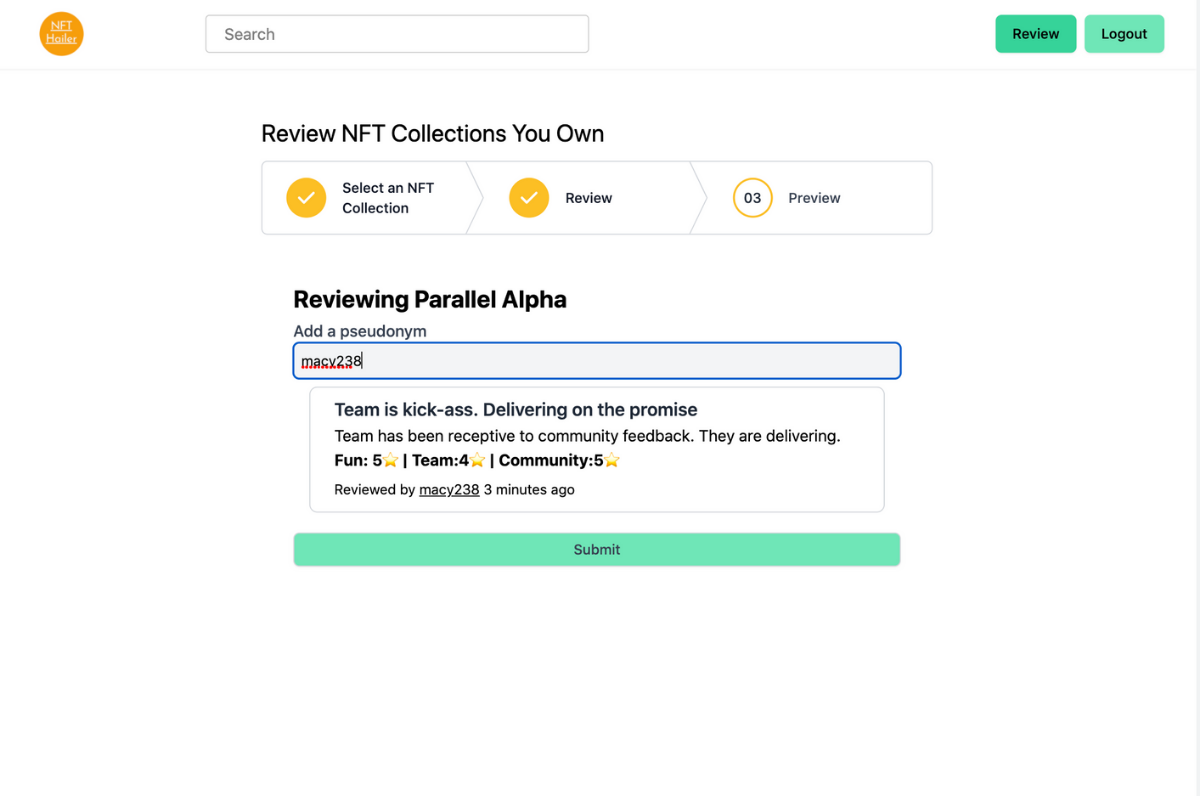The height and width of the screenshot is (800, 1200).
Task: Open the Review step label
Action: tap(588, 198)
